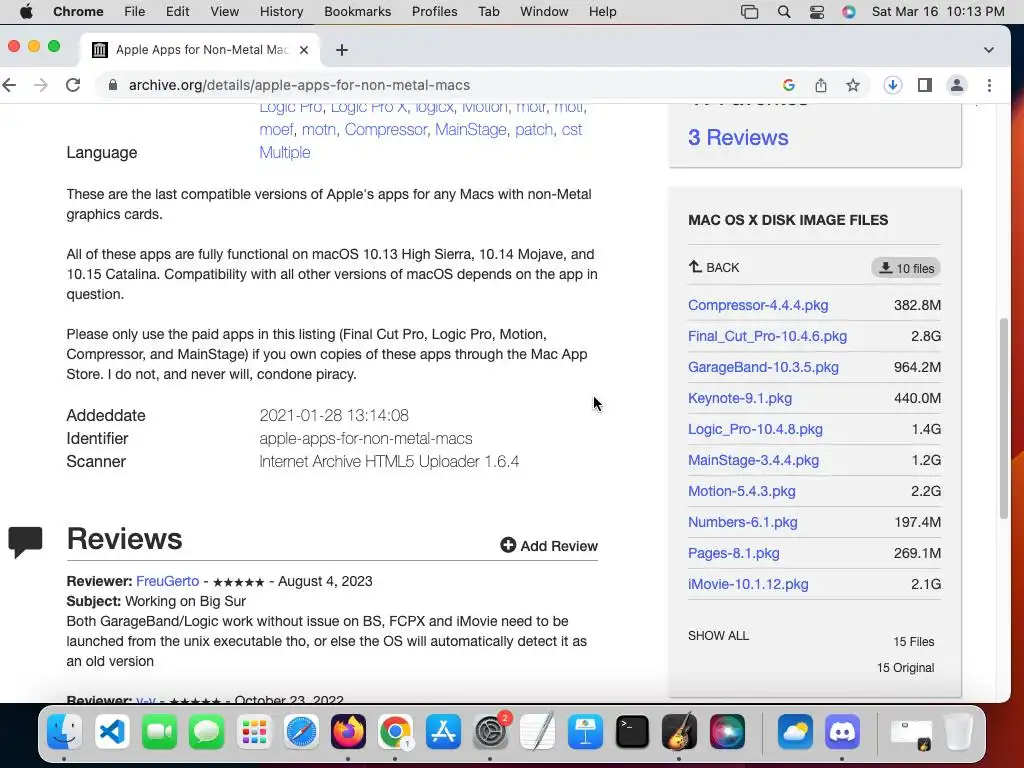The height and width of the screenshot is (768, 1024).
Task: Click the Chrome back arrow
Action: [x=9, y=85]
